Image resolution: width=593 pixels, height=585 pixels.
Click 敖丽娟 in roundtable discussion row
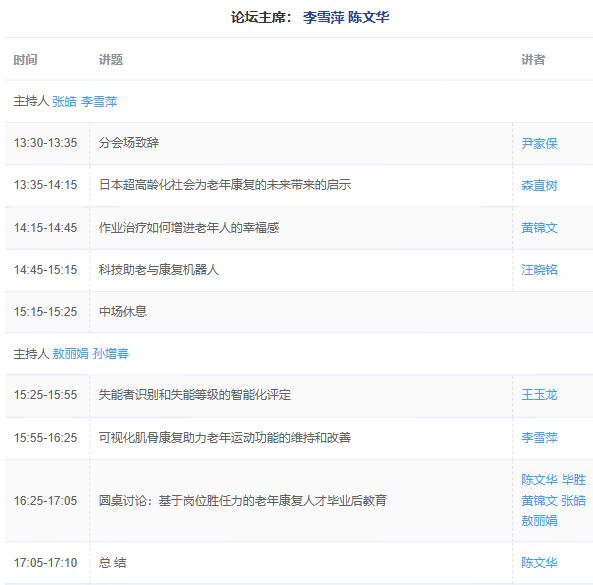pyautogui.click(x=539, y=521)
